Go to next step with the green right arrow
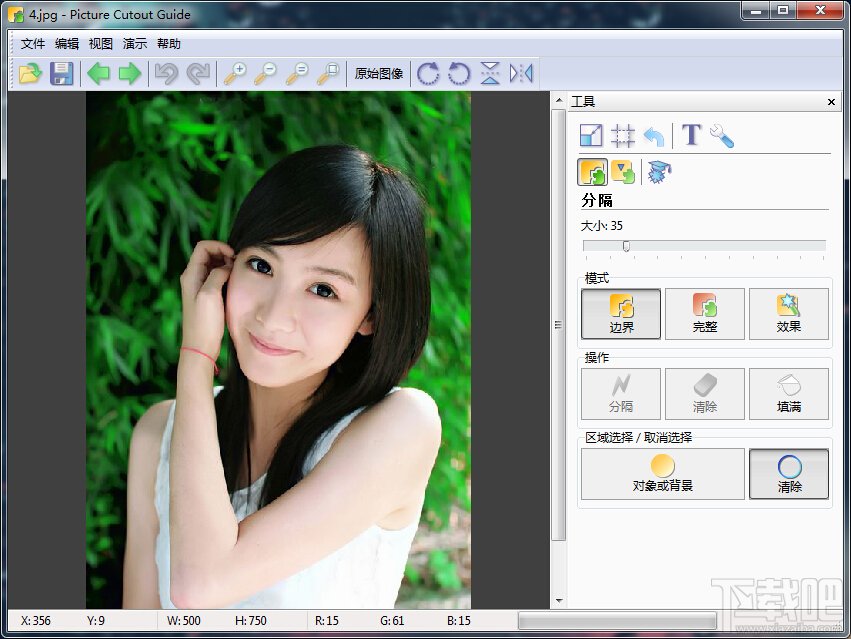Screen dimensions: 851x639 click(x=130, y=73)
